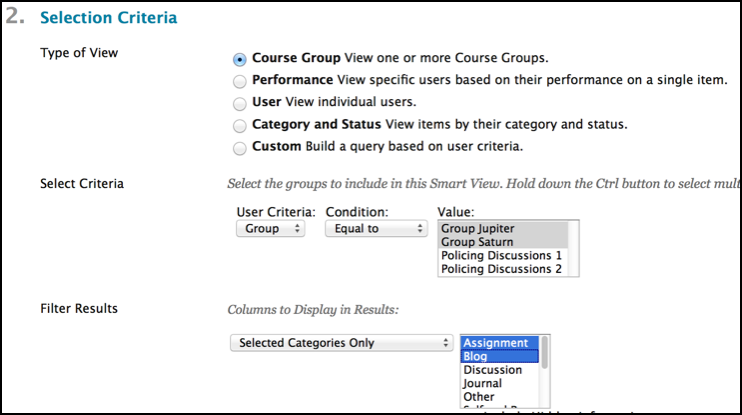Select Category and Status radio button
The width and height of the screenshot is (742, 415).
click(239, 125)
